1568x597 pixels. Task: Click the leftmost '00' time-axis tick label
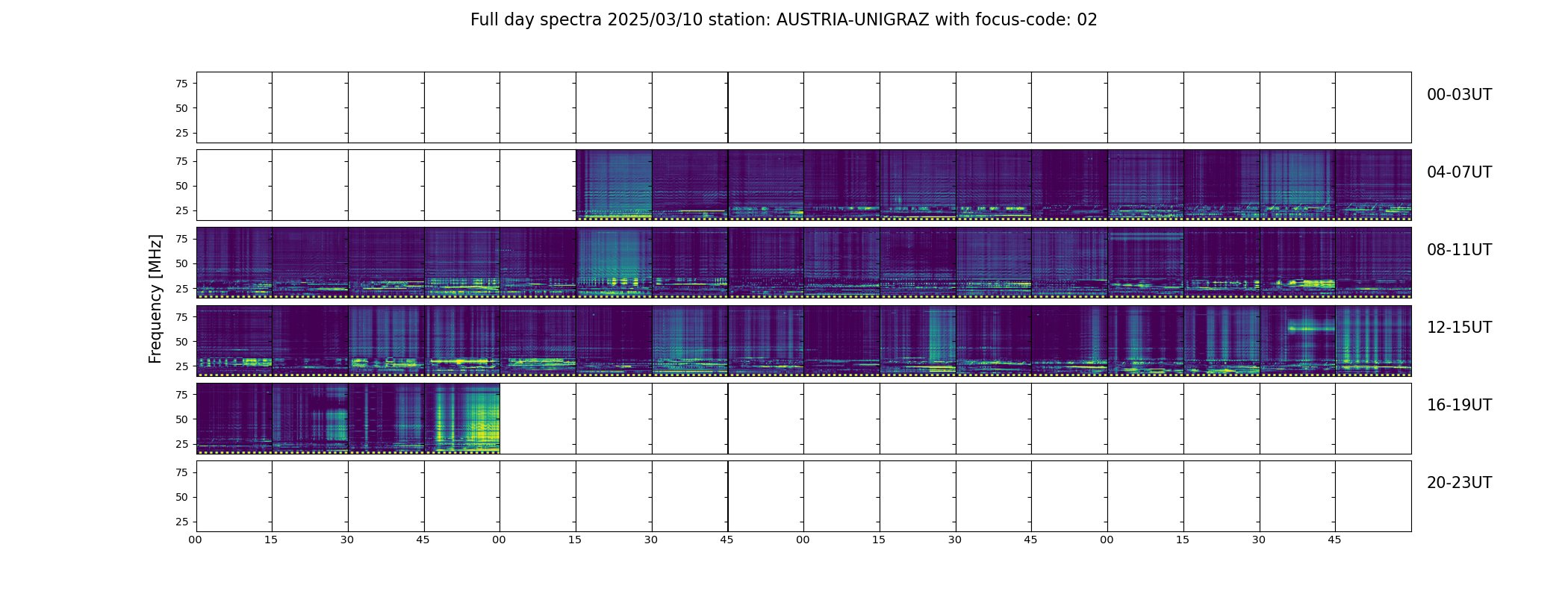[x=196, y=540]
